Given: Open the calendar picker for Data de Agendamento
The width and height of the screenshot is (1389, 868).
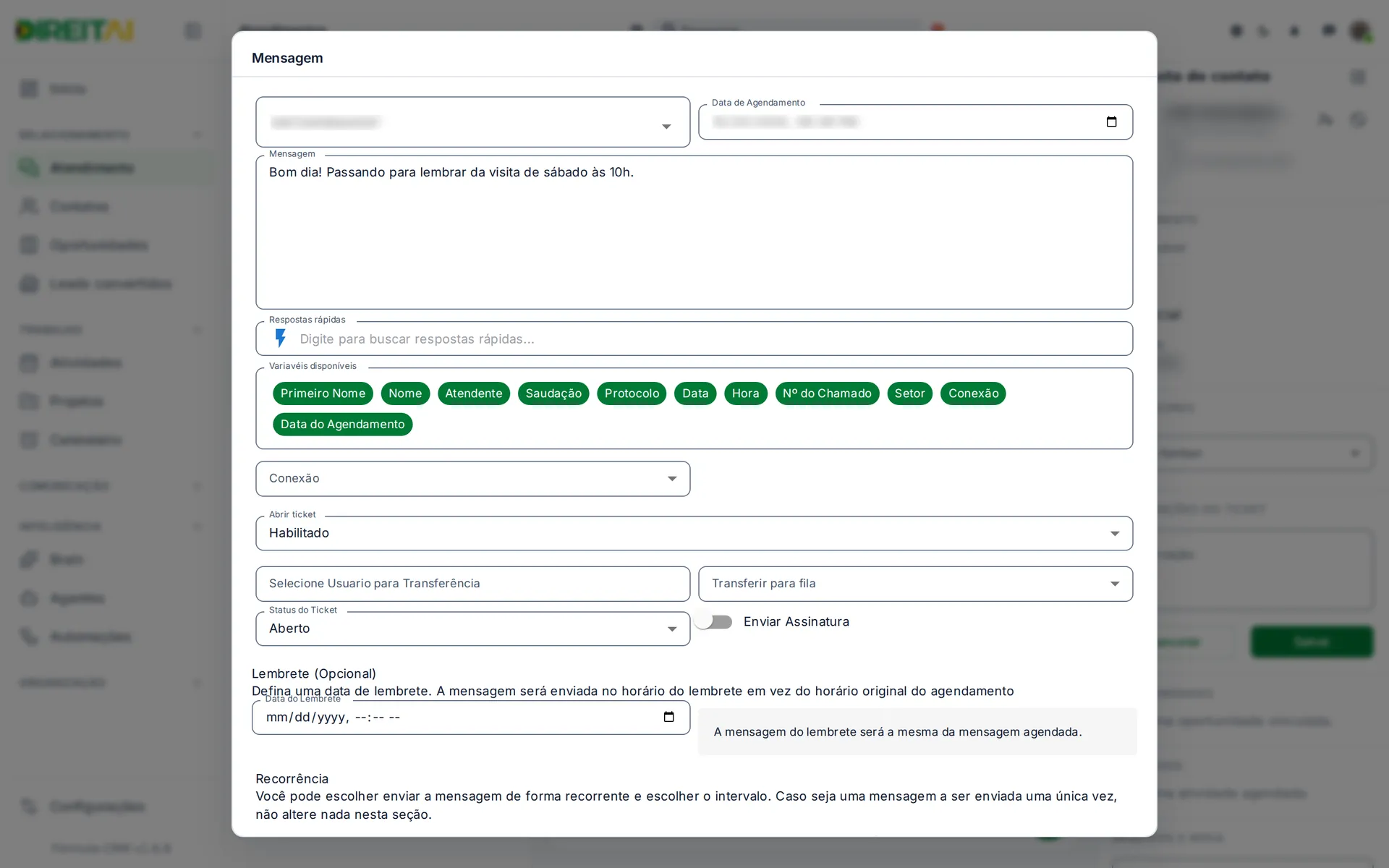Looking at the screenshot, I should click(x=1111, y=122).
